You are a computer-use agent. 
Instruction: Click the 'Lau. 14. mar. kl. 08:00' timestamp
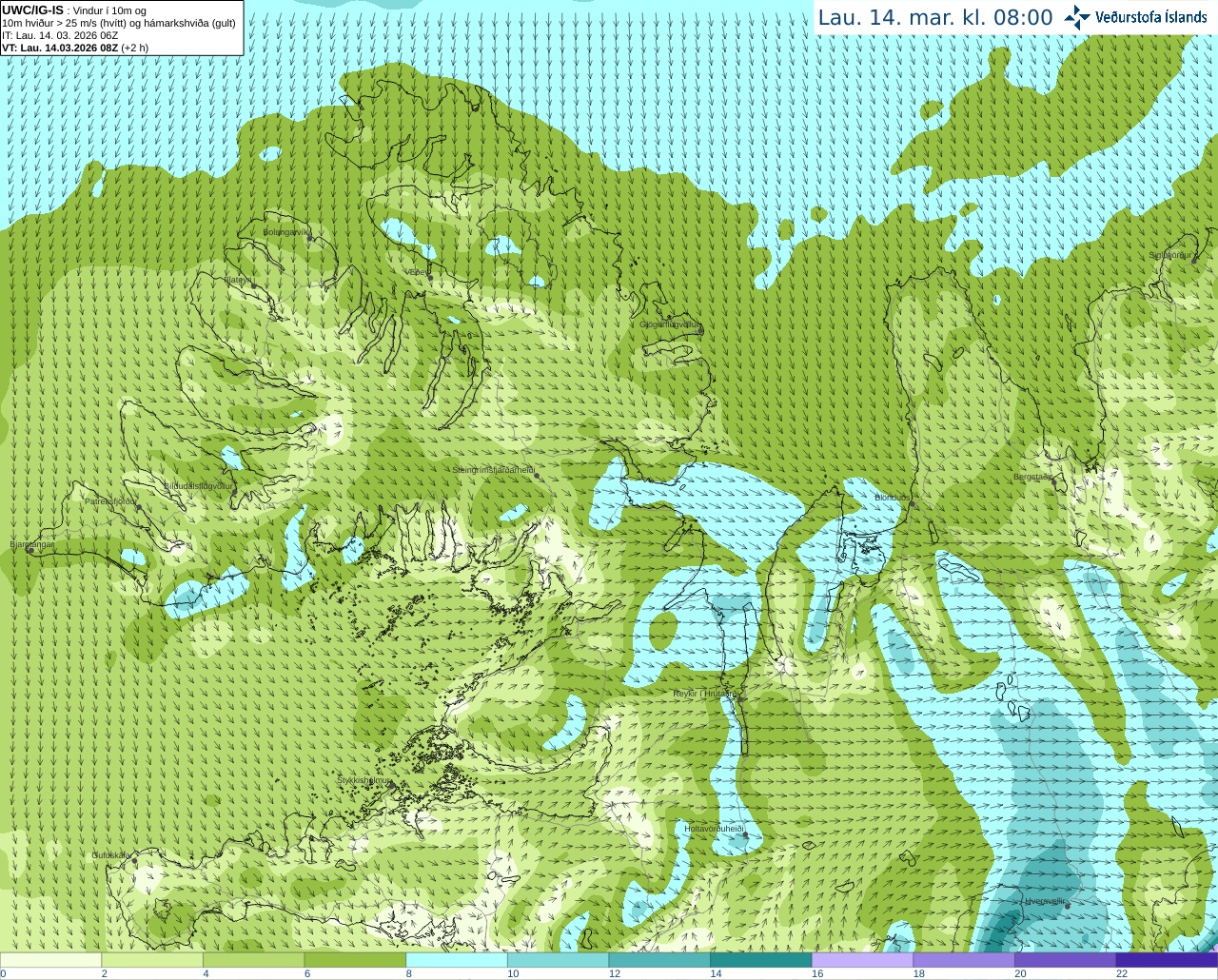pos(935,18)
